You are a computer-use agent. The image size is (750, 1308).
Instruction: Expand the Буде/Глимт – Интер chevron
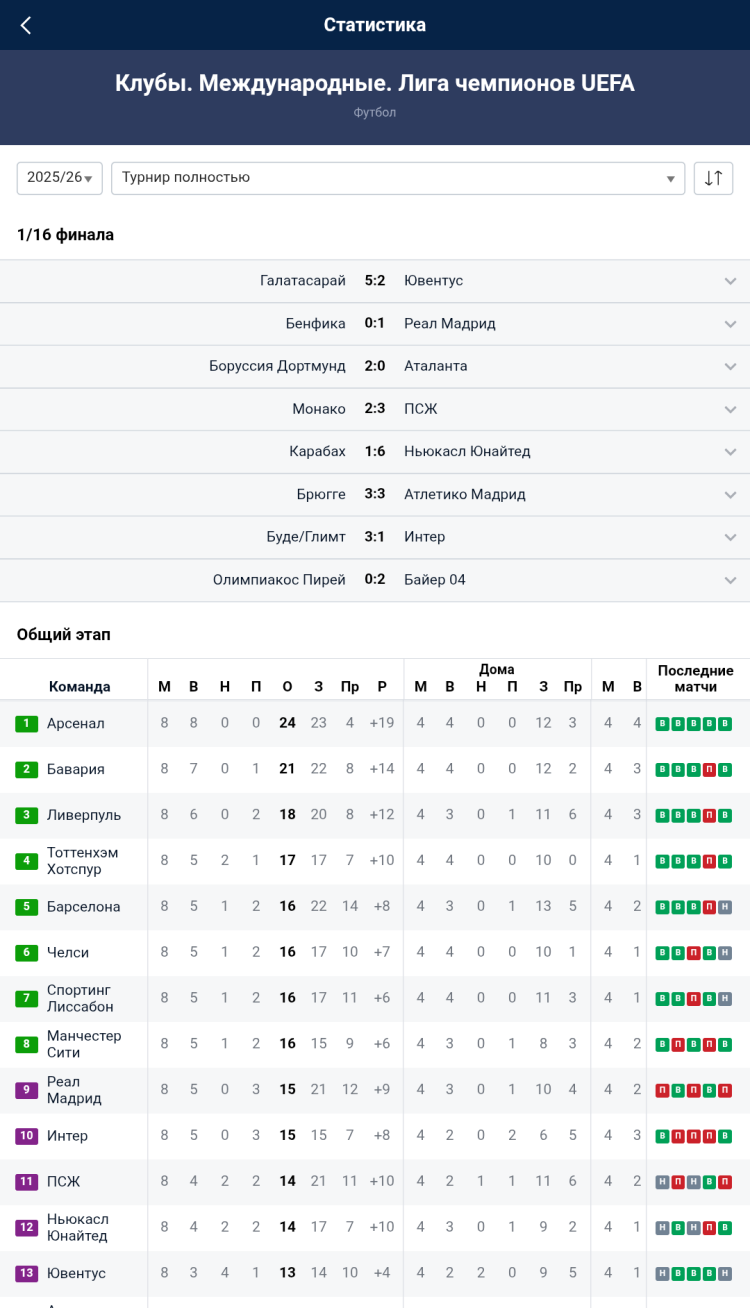click(730, 537)
